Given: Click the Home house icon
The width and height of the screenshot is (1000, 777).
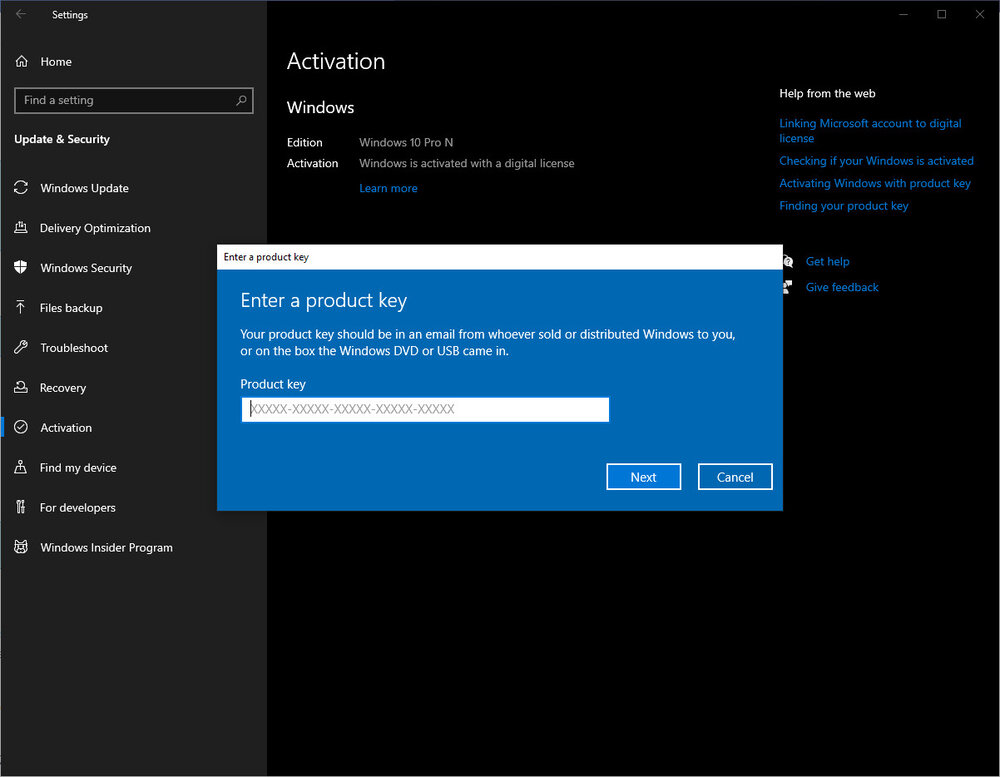Looking at the screenshot, I should 22,61.
